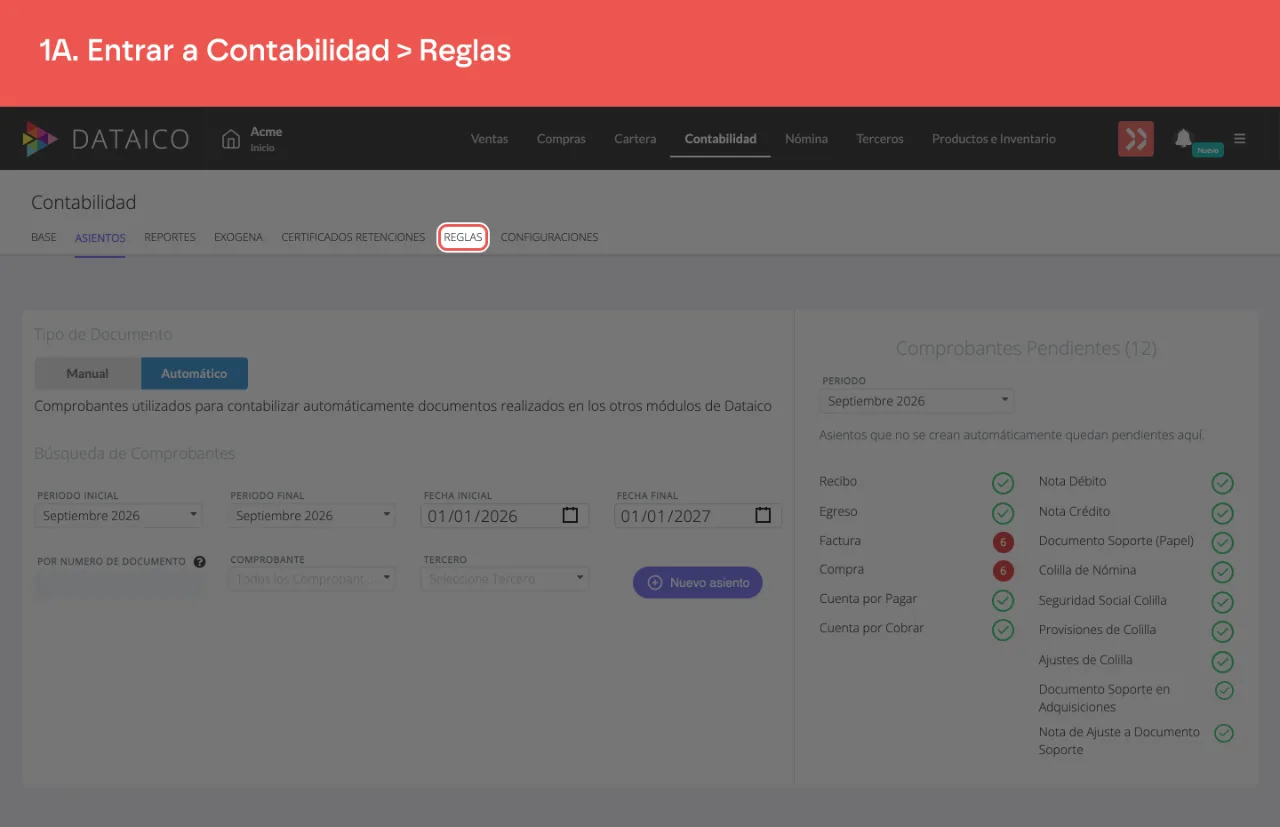Image resolution: width=1280 pixels, height=827 pixels.
Task: Click the Compra red pending count badge
Action: point(1003,571)
